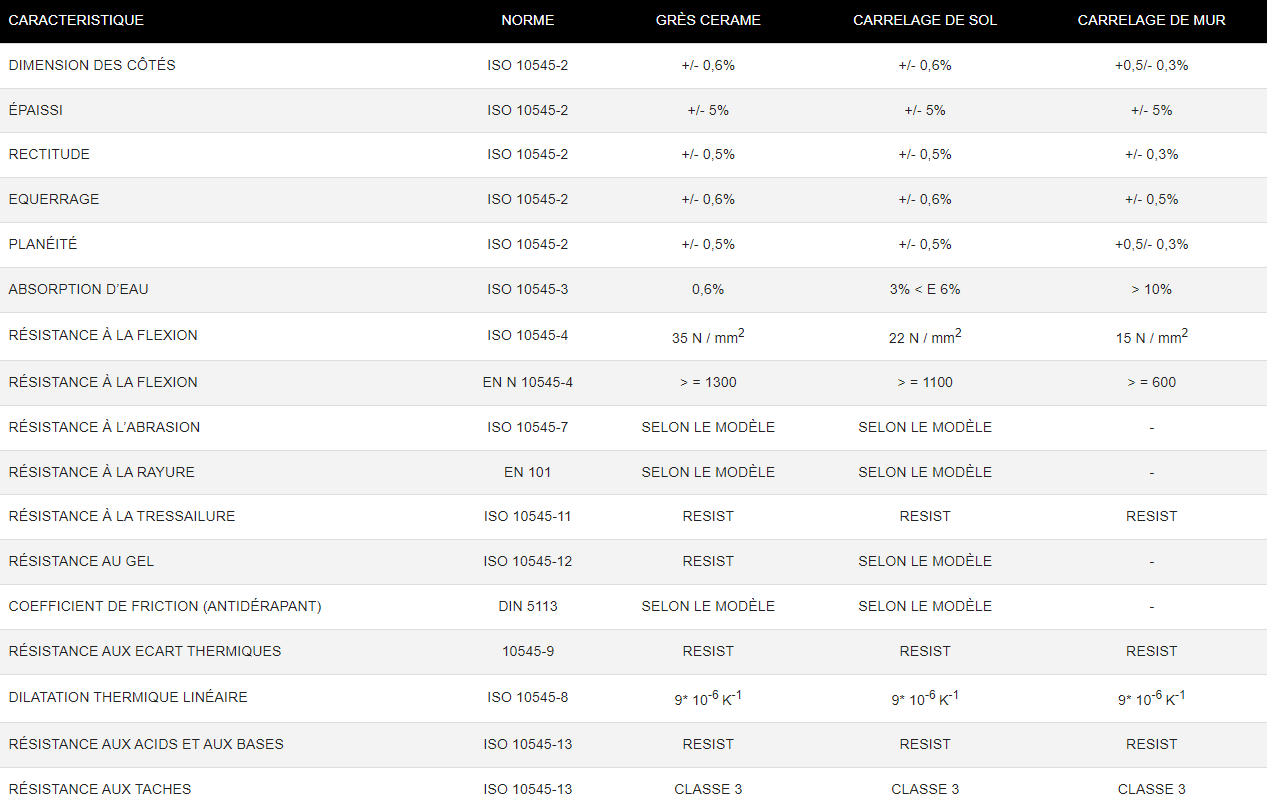
Task: Select the NORME column header
Action: pos(528,20)
